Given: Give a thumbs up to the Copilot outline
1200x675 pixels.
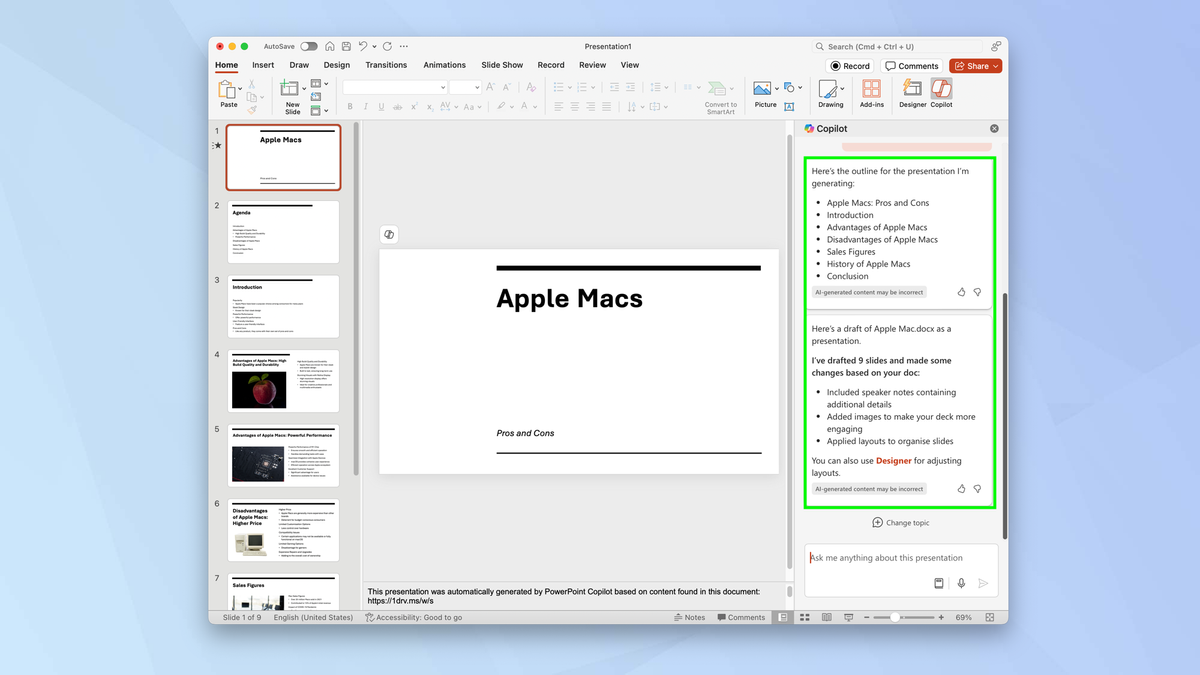Looking at the screenshot, I should pyautogui.click(x=961, y=292).
